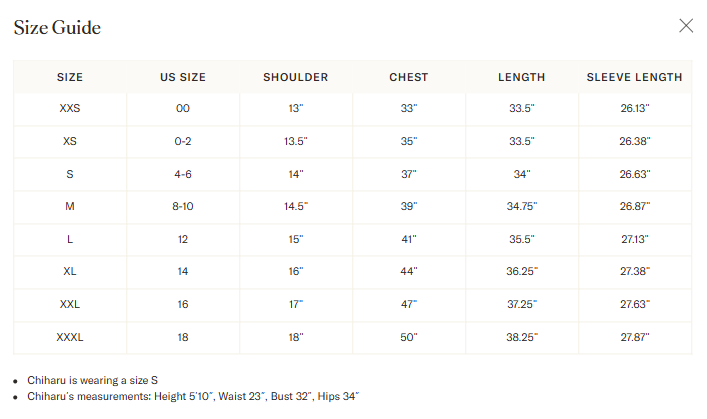Click the 27.87" sleeve length value
Viewport: 707px width, 419px height.
point(635,337)
